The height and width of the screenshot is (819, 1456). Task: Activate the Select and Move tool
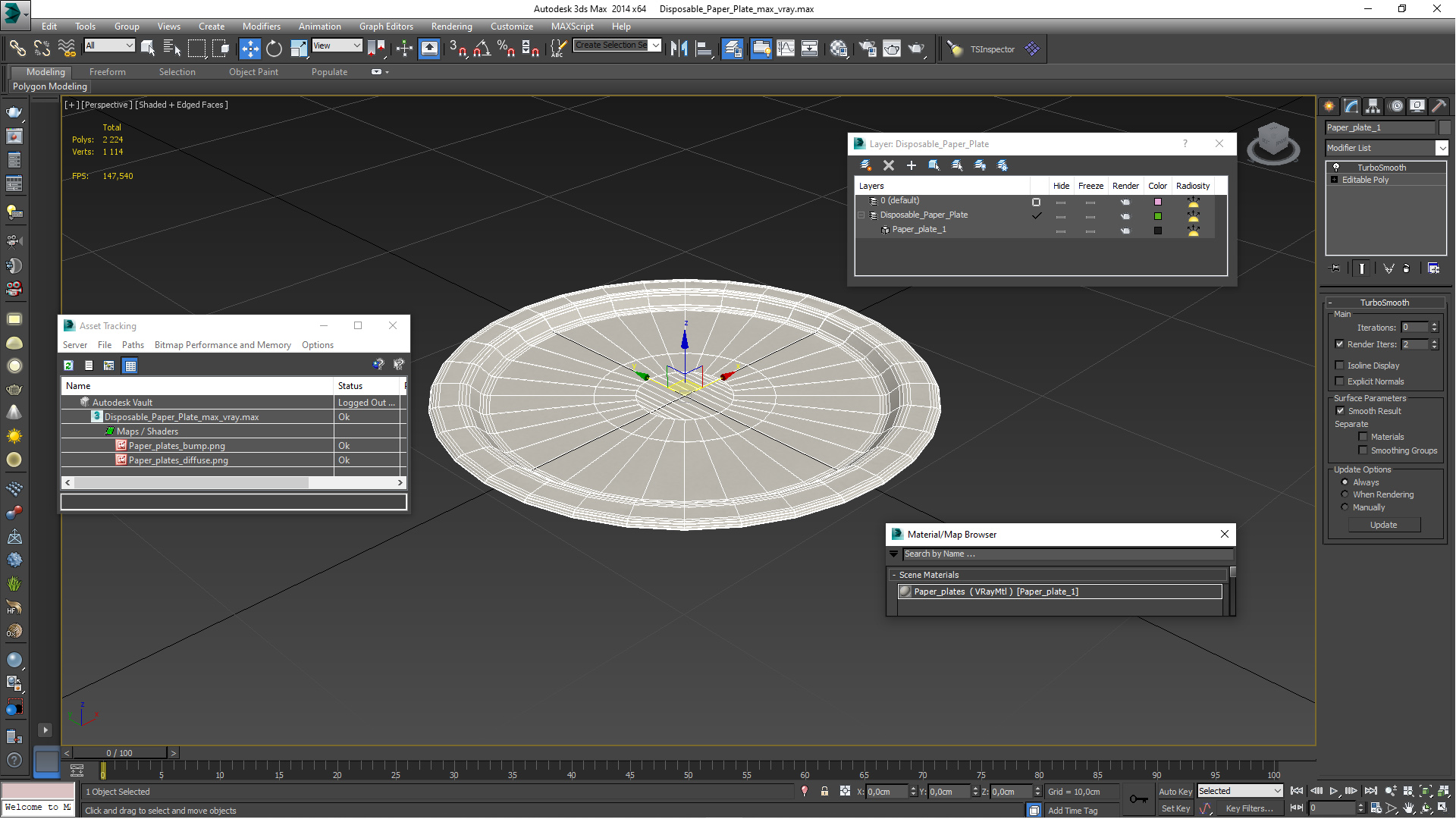click(x=249, y=49)
